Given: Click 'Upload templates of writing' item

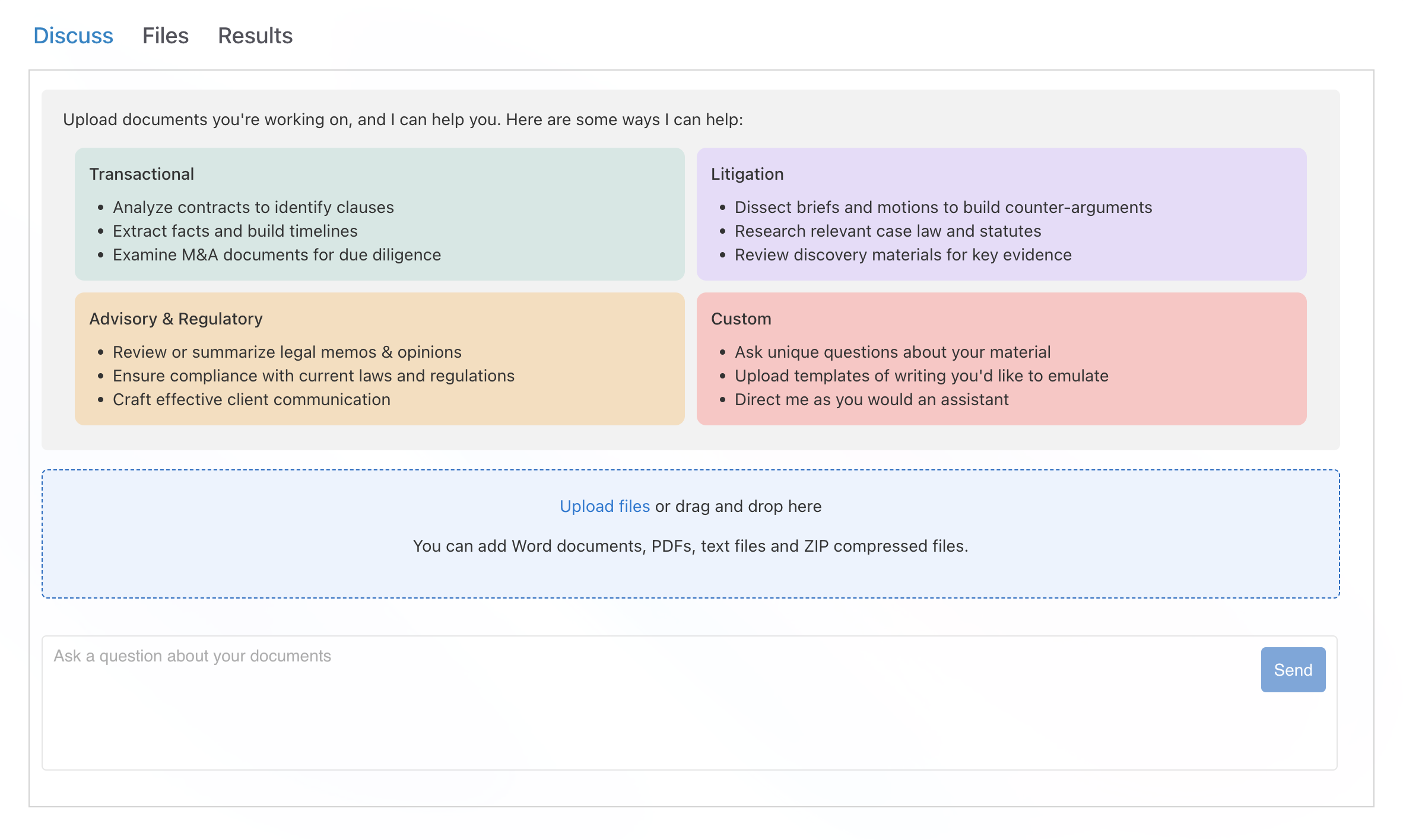Looking at the screenshot, I should click(x=921, y=376).
